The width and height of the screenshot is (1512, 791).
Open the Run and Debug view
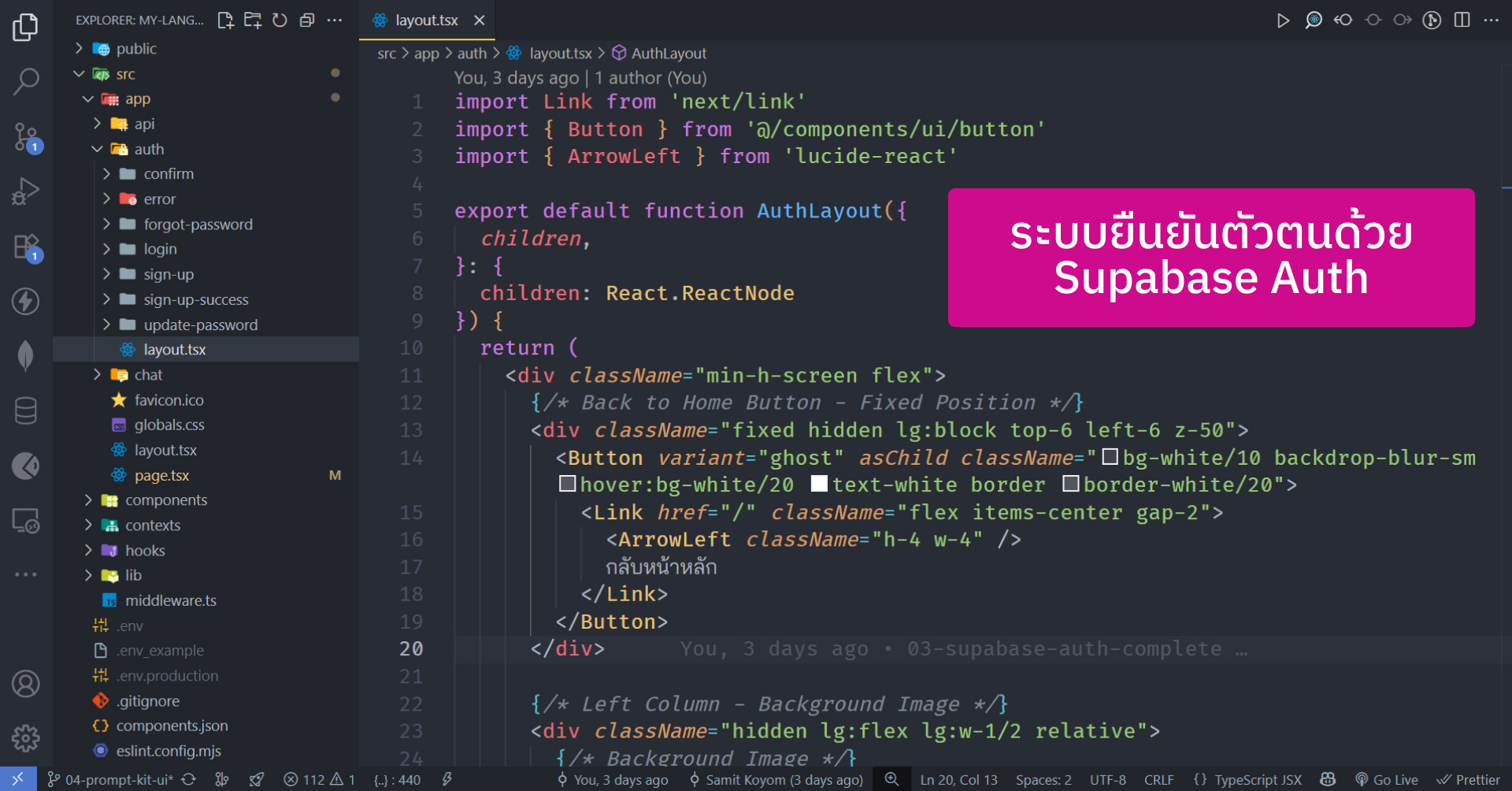coord(25,191)
